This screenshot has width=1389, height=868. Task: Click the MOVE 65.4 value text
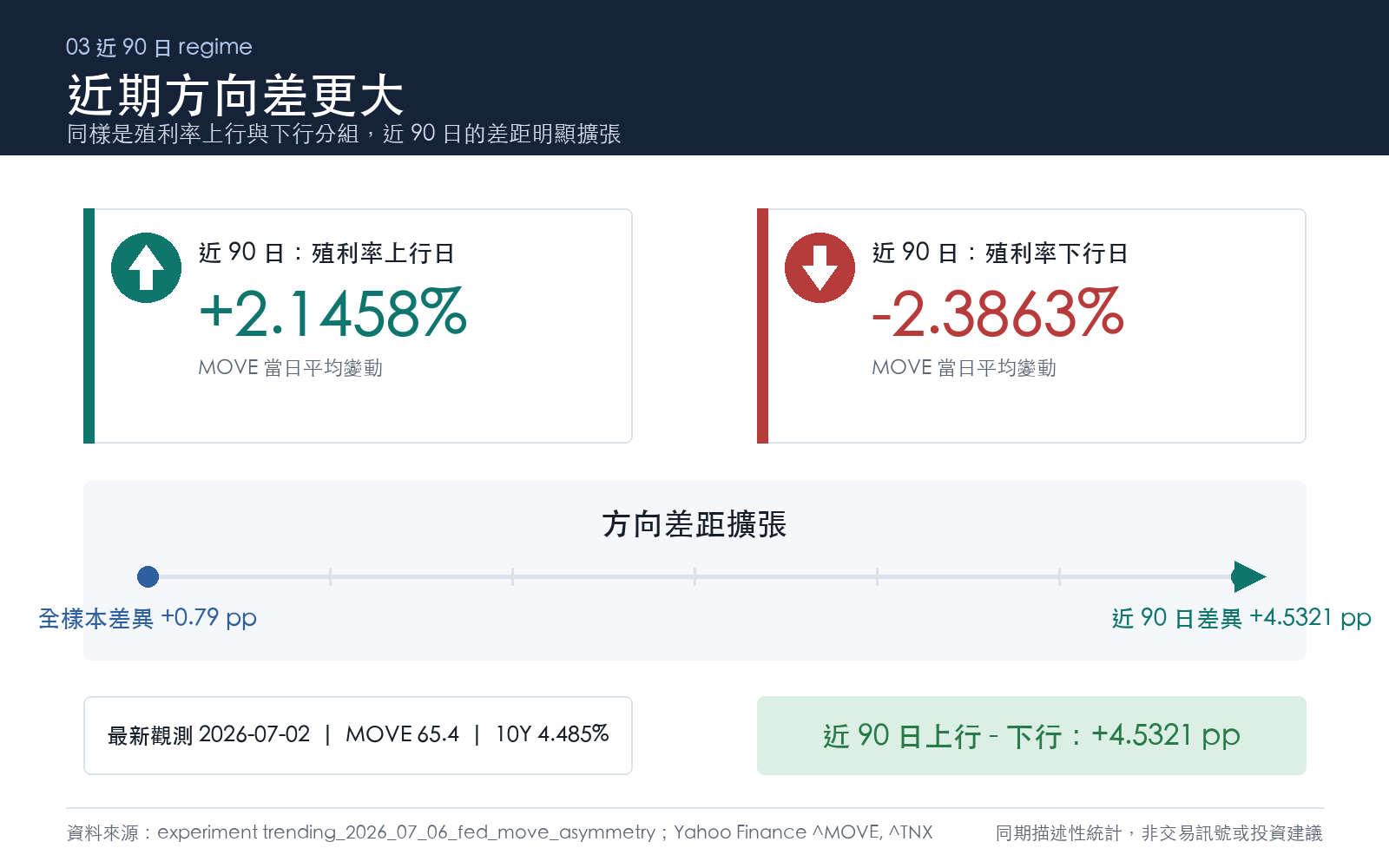(402, 734)
